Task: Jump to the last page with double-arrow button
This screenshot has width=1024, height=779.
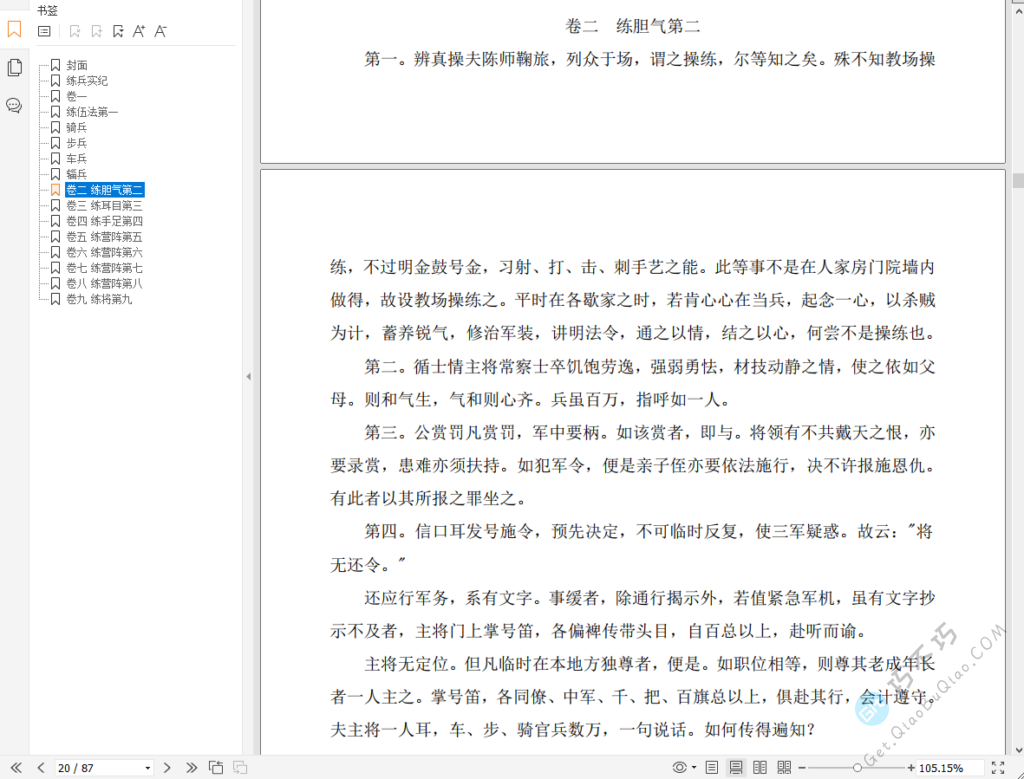Action: (x=192, y=768)
